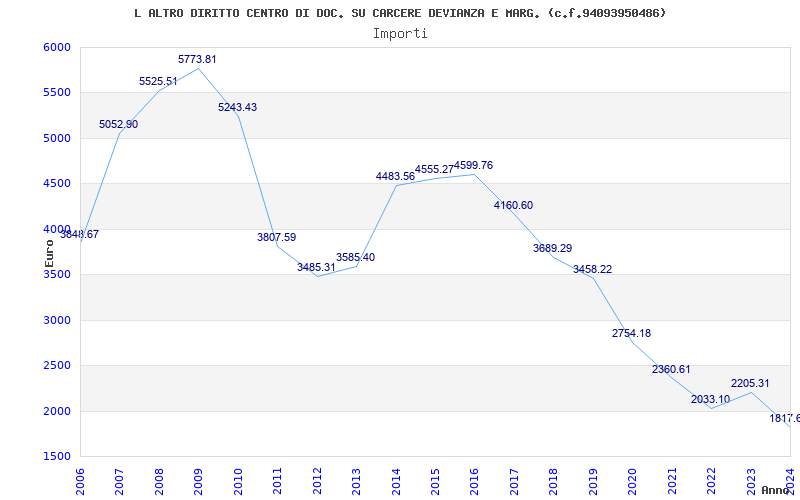
Task: Click x-axis year 2009
Action: 198,481
